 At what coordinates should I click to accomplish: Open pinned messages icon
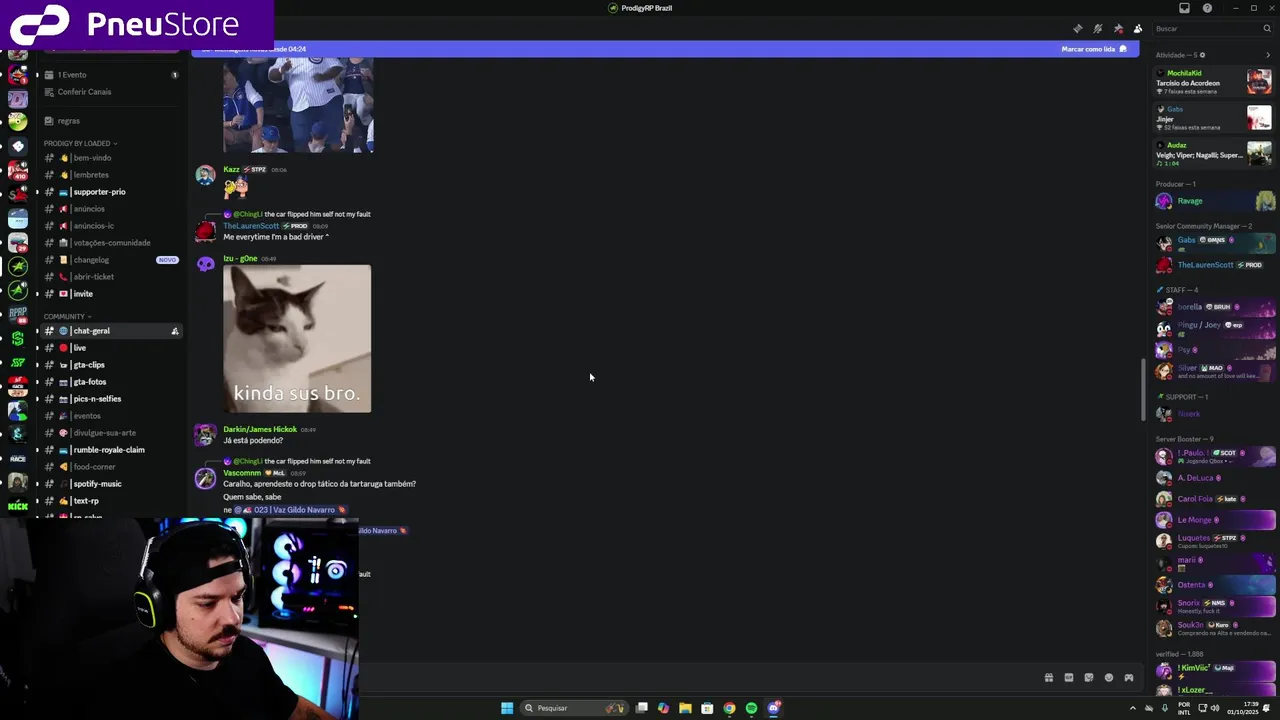tap(1118, 29)
